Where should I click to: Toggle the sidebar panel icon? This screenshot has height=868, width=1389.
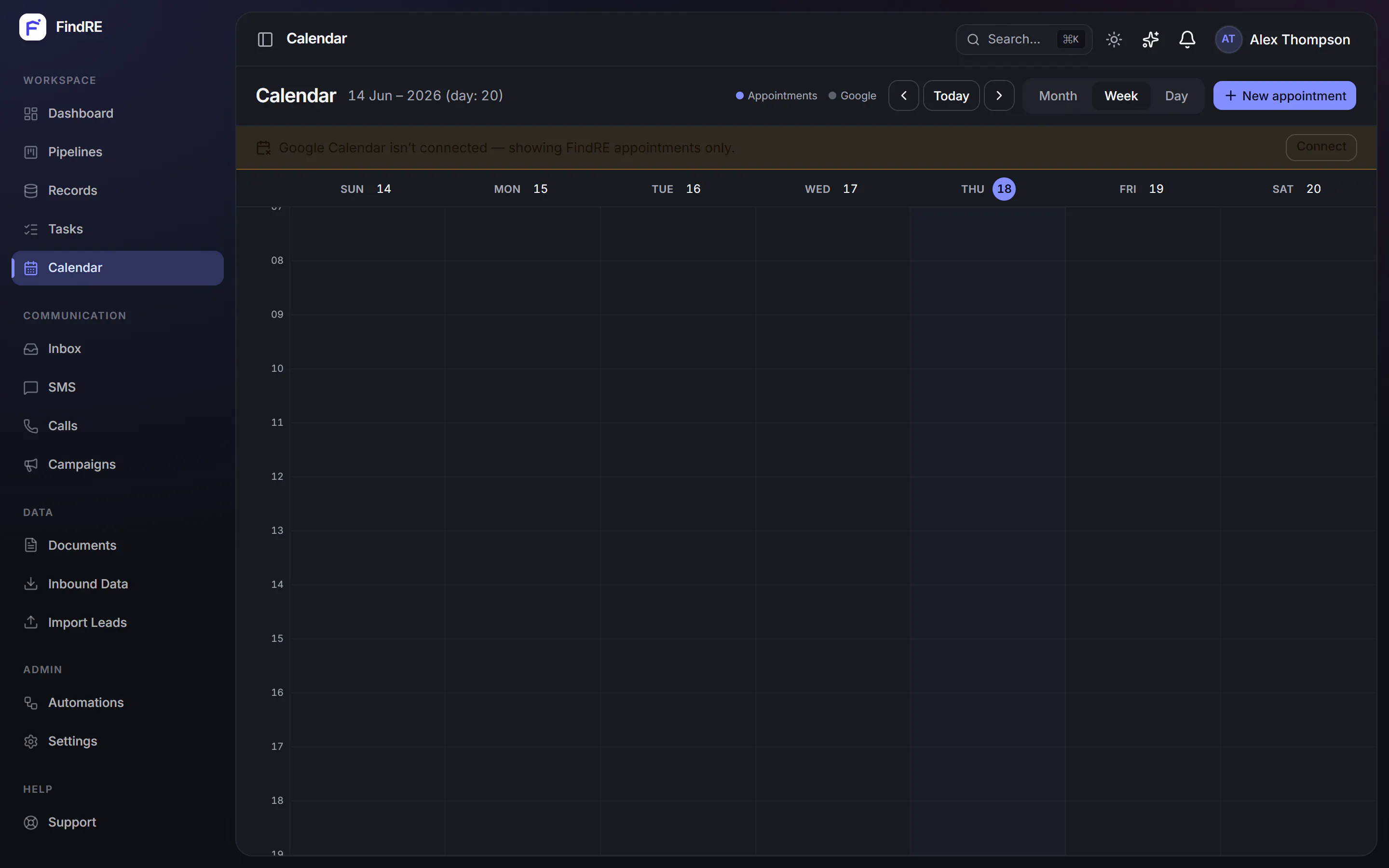click(265, 39)
